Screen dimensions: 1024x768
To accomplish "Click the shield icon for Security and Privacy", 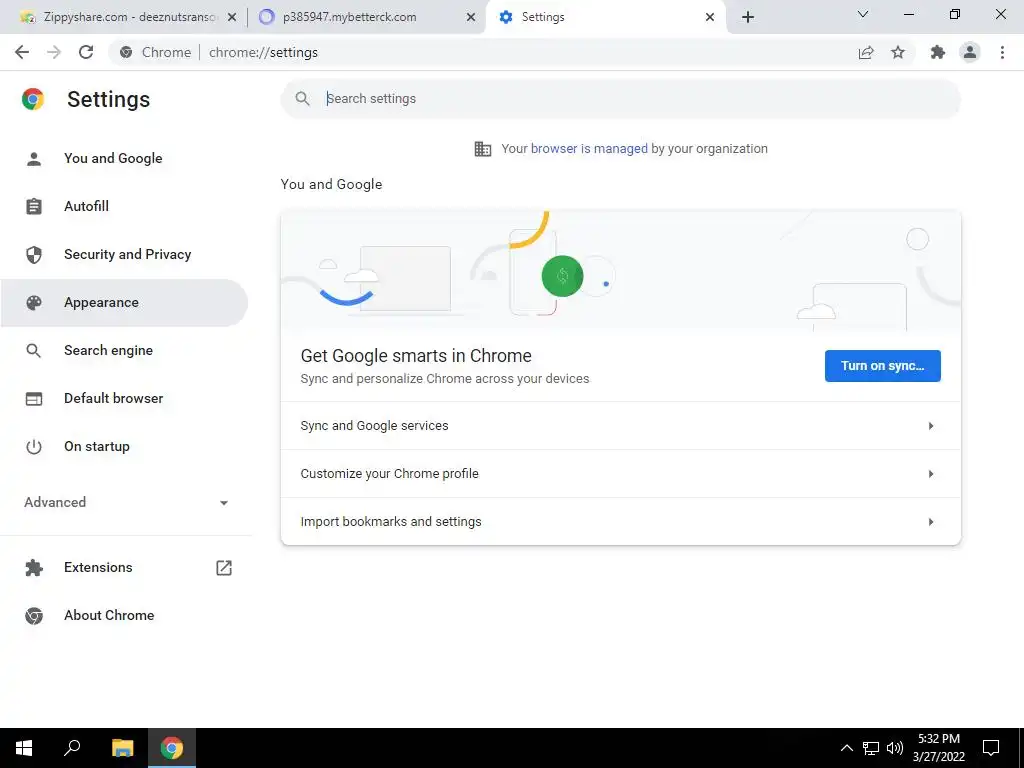I will click(x=34, y=255).
